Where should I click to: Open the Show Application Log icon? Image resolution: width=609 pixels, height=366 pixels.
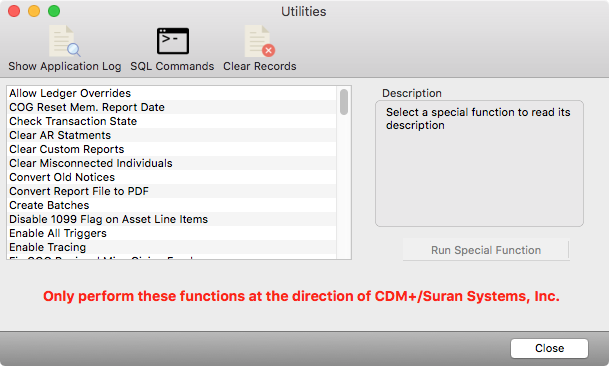click(64, 41)
